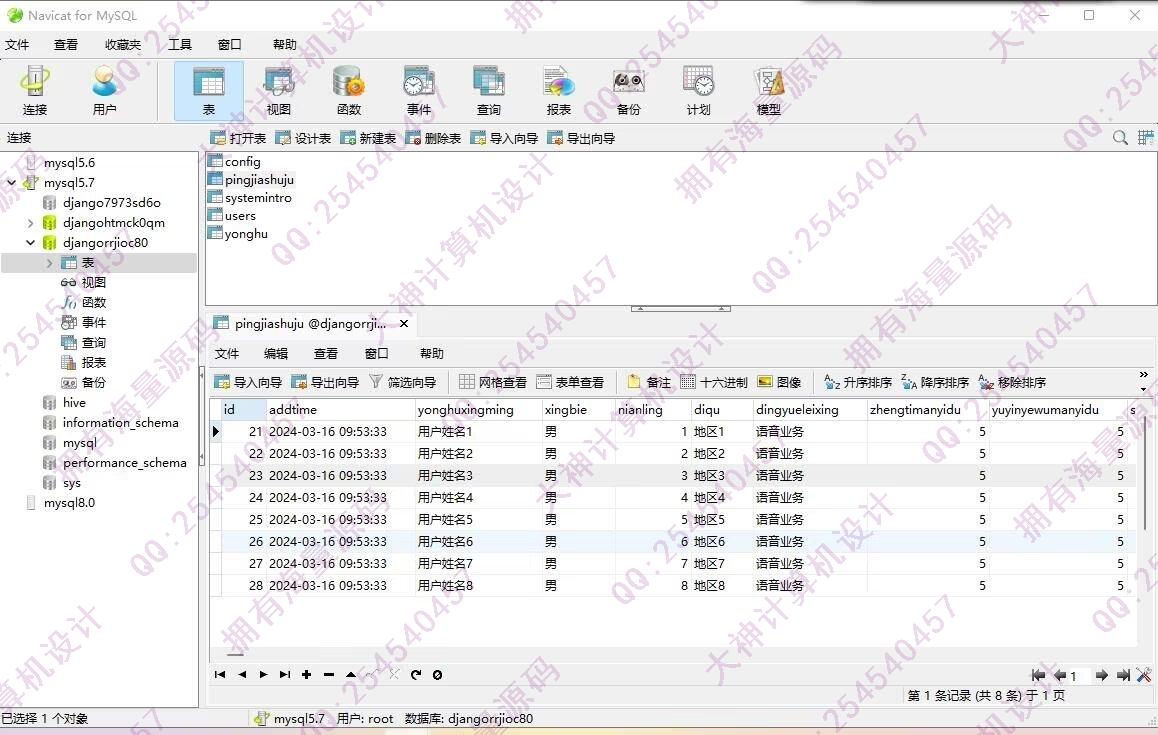This screenshot has width=1158, height=735.
Task: Select the 表 table toolbar button
Action: tap(208, 90)
